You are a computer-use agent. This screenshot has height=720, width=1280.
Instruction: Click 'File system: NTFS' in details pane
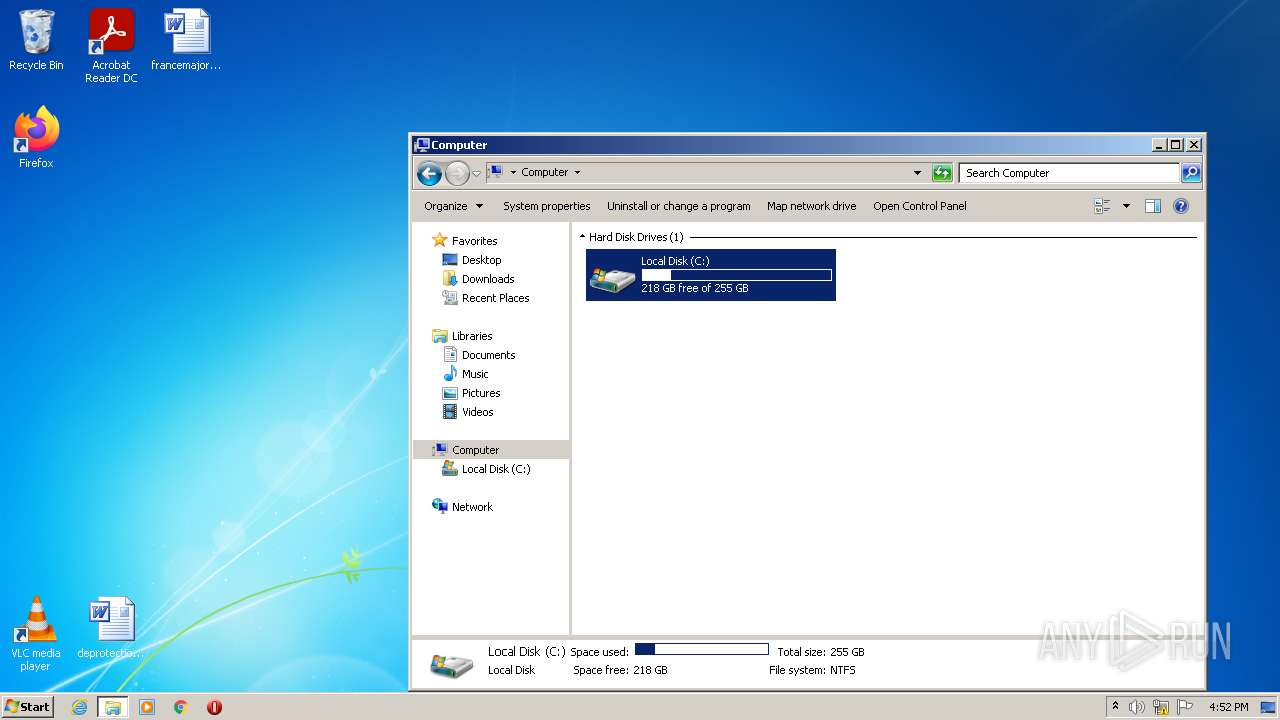(x=812, y=670)
